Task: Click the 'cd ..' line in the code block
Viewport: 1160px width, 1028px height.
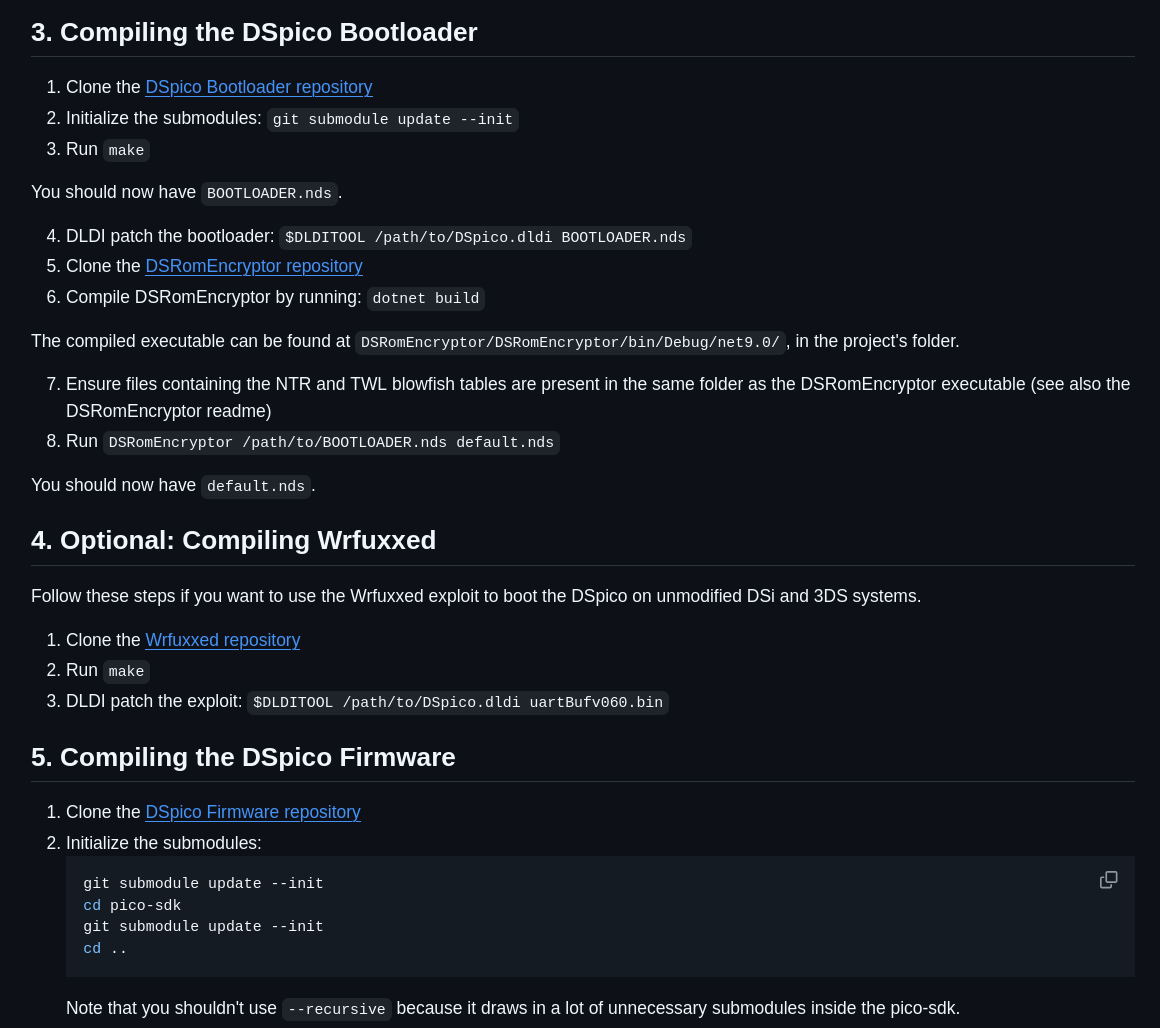Action: pyautogui.click(x=105, y=948)
